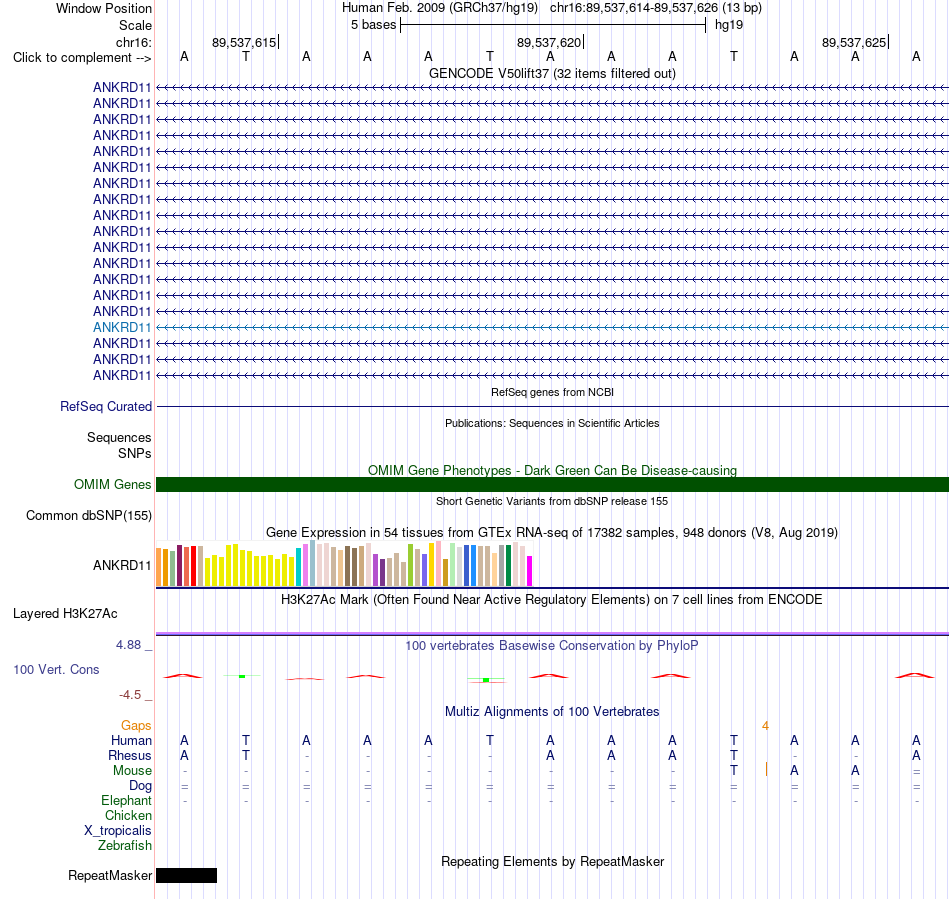Click the 89,537,620 ruler position
The width and height of the screenshot is (950, 899).
(549, 42)
